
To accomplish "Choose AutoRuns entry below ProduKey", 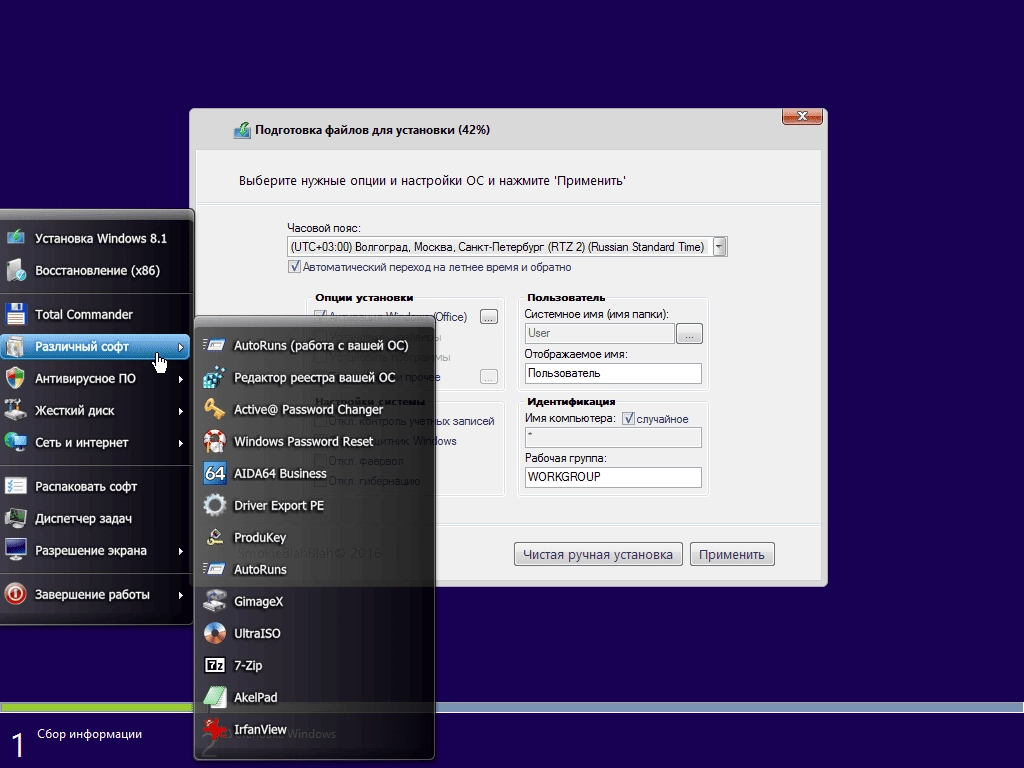I will coord(315,569).
